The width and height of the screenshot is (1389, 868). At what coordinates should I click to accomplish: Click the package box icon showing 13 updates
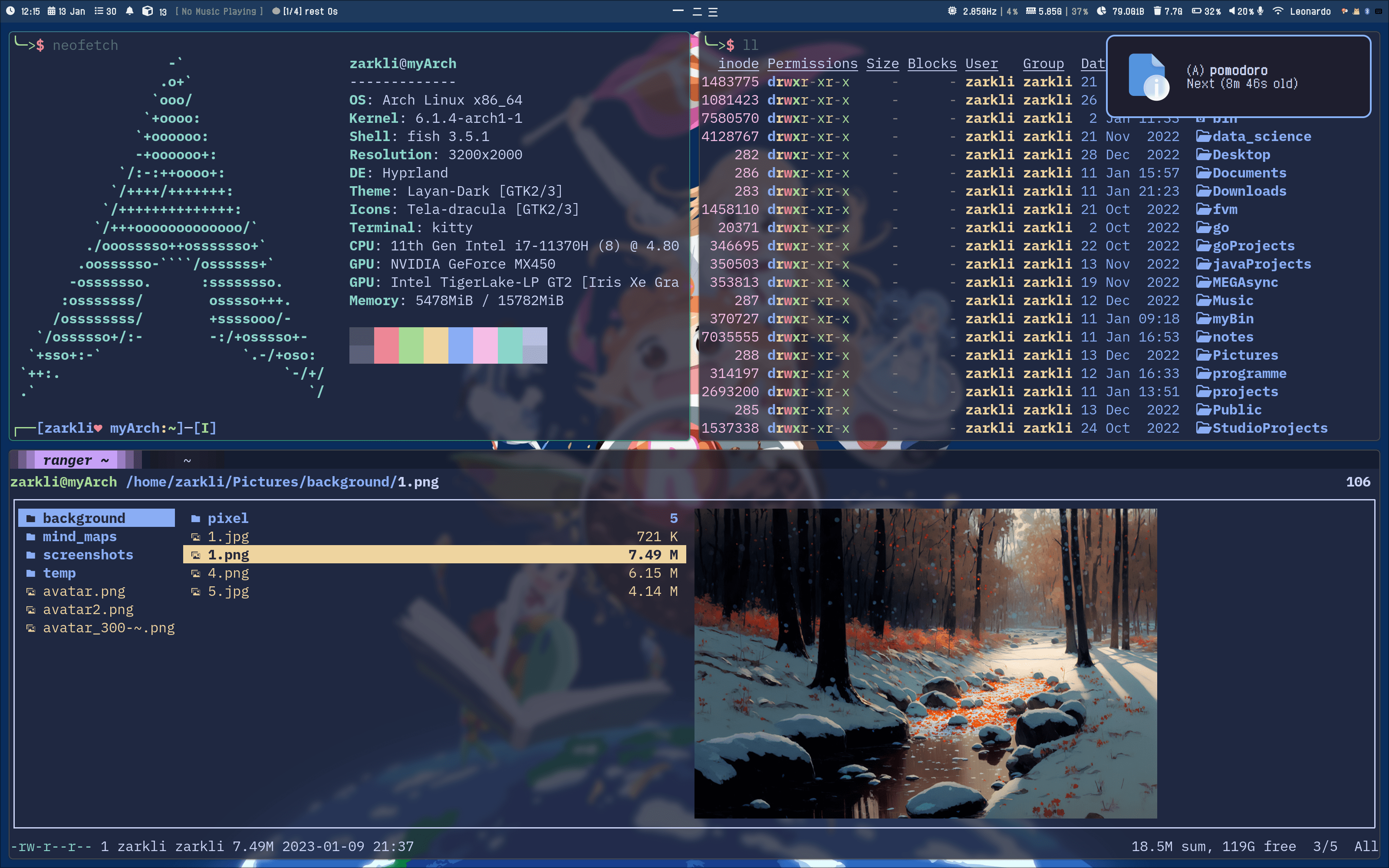(x=148, y=11)
